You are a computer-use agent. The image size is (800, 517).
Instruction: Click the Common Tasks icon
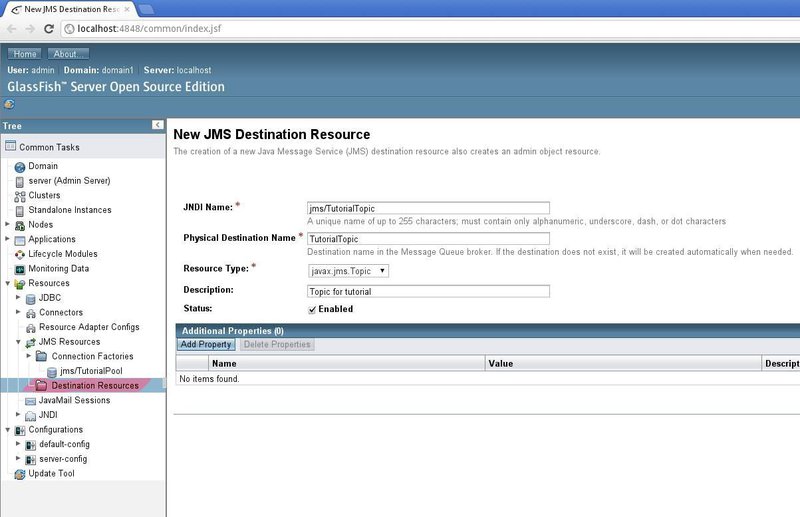pyautogui.click(x=10, y=146)
